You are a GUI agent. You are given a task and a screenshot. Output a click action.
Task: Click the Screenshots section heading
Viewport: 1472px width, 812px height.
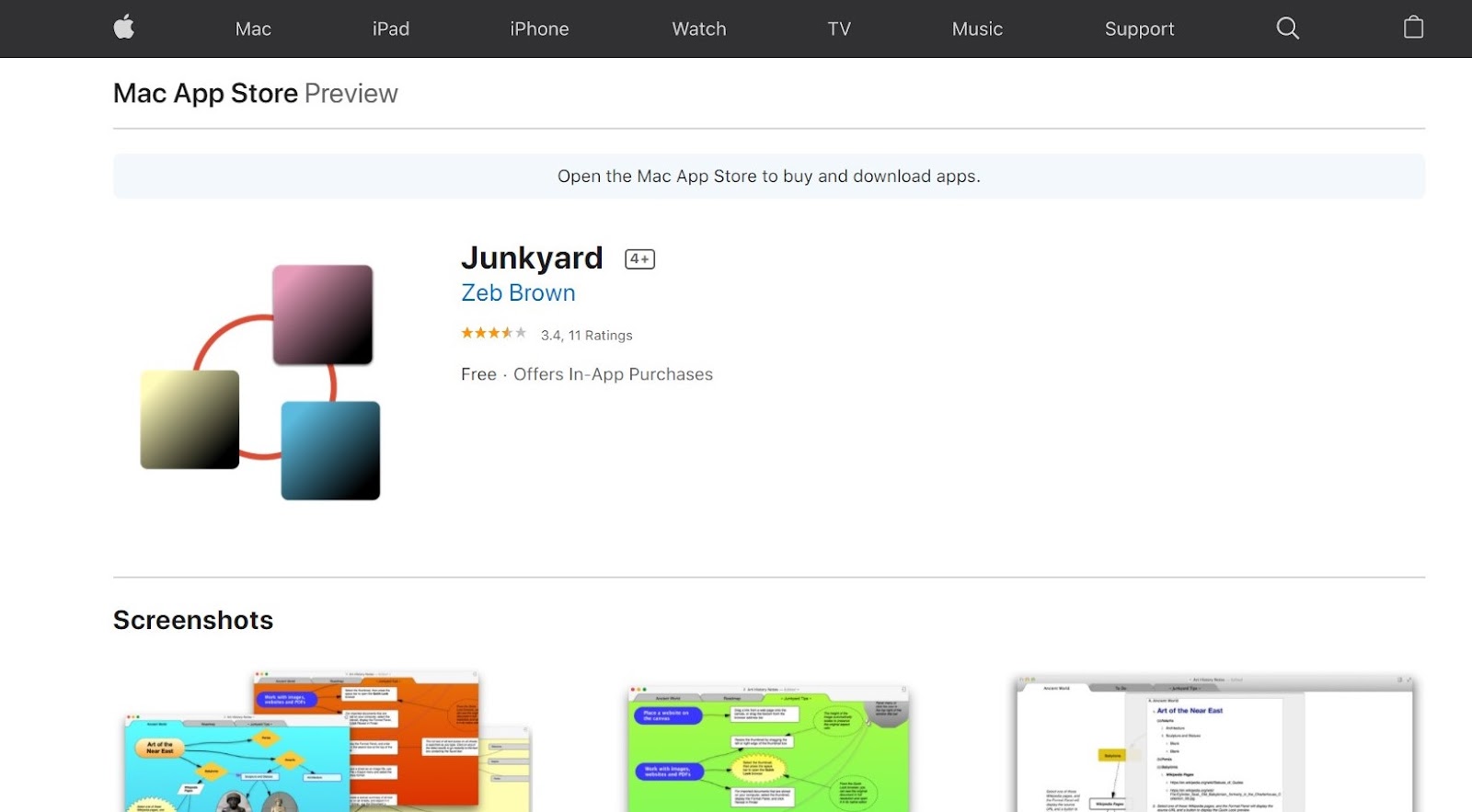193,620
